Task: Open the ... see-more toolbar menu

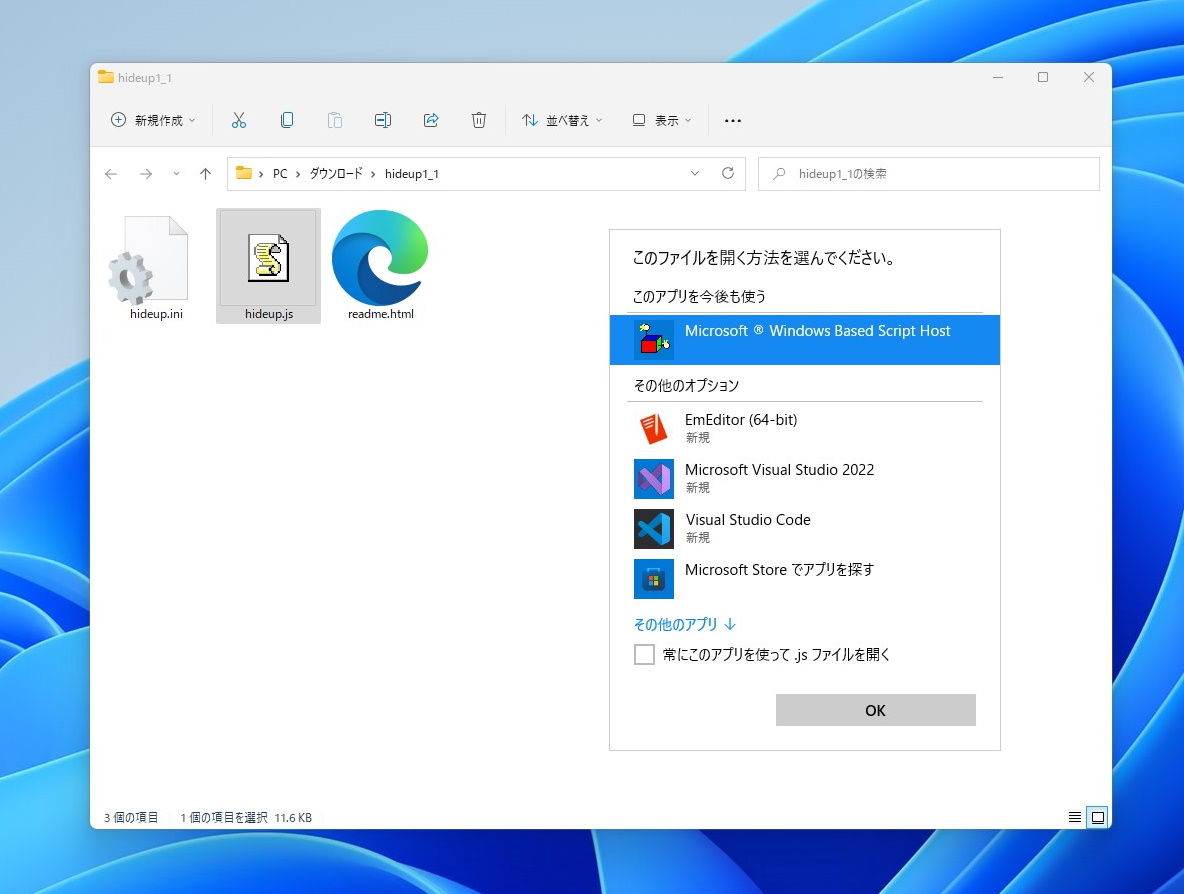Action: (x=733, y=120)
